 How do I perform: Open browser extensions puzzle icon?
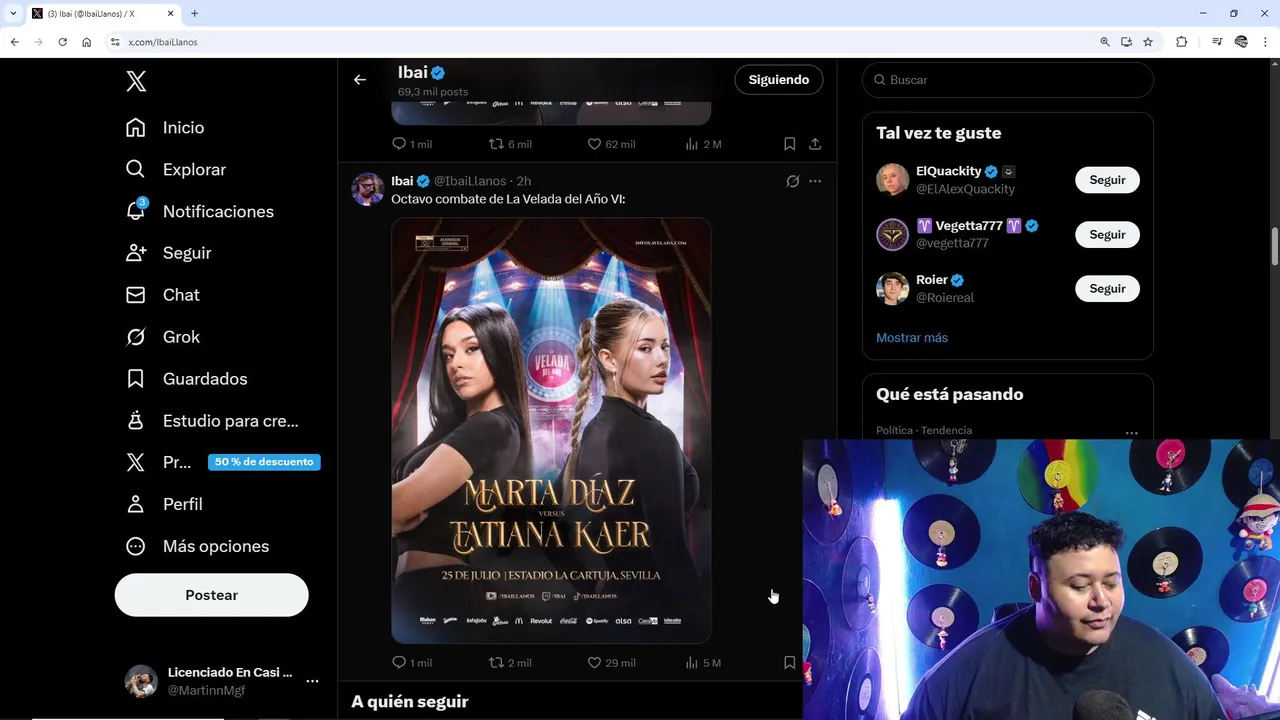click(x=1181, y=42)
